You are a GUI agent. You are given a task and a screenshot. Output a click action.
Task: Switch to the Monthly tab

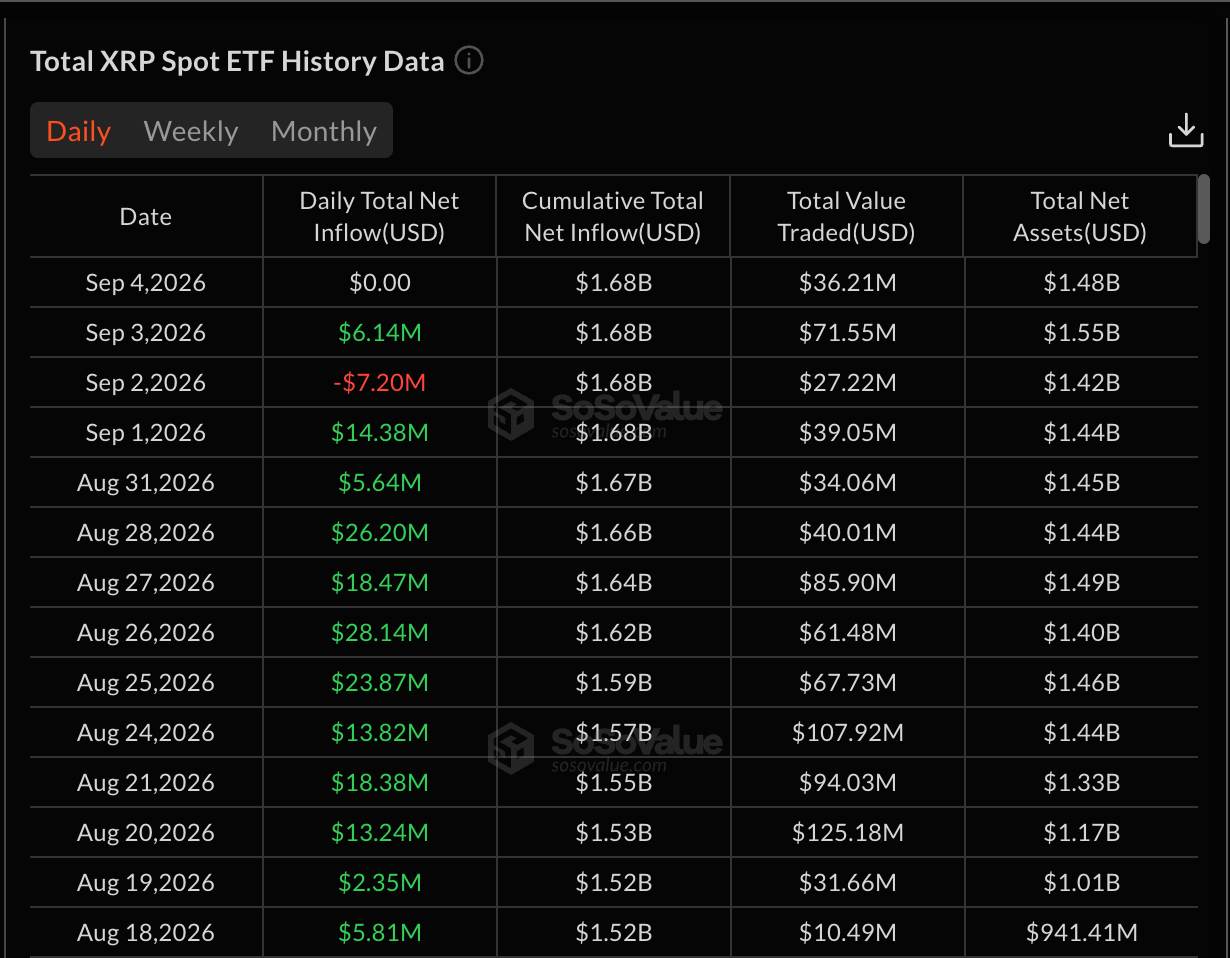coord(324,131)
